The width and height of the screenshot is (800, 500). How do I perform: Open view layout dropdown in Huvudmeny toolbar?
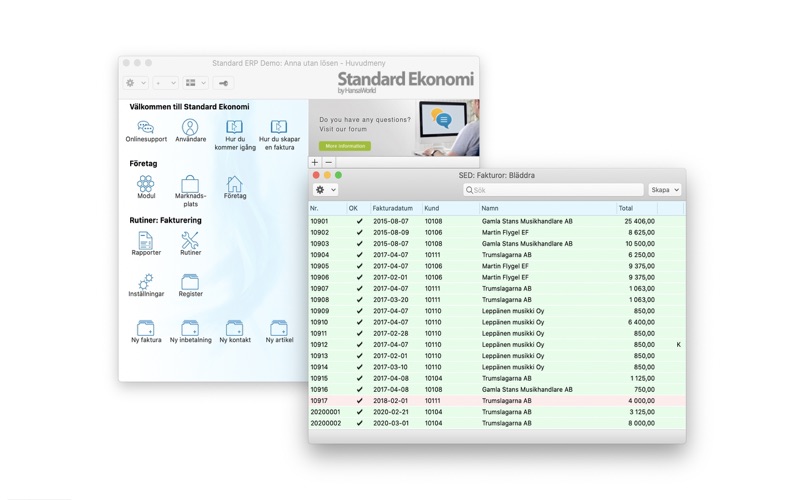coord(195,83)
